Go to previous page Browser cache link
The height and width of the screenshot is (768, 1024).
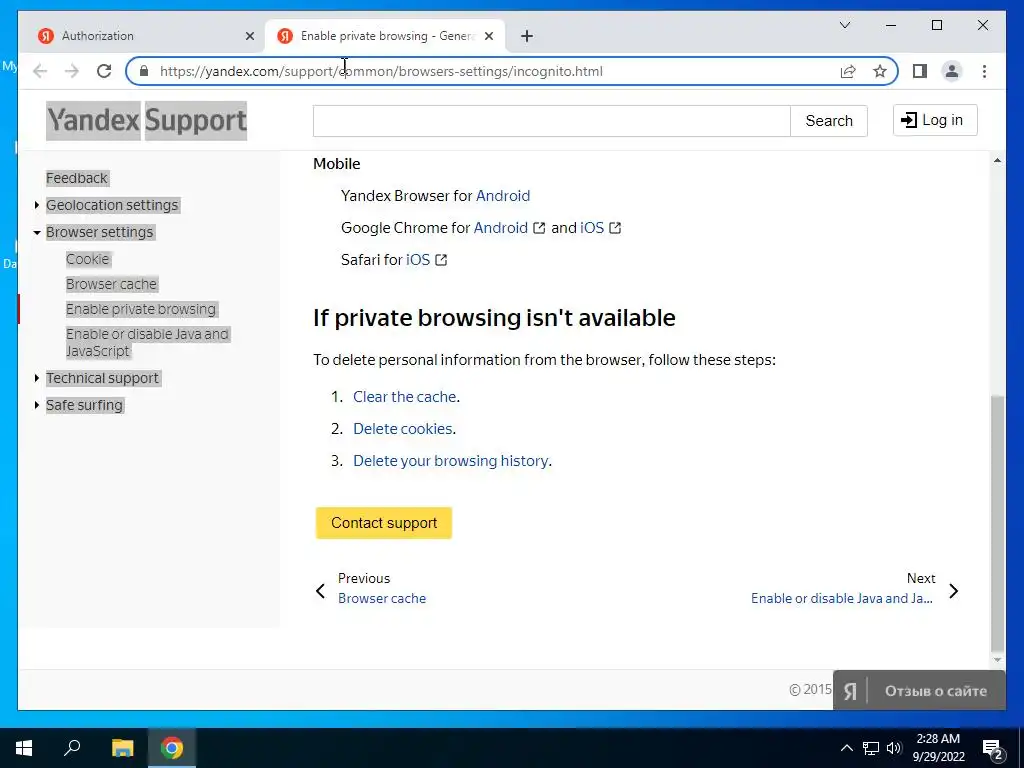coord(382,598)
